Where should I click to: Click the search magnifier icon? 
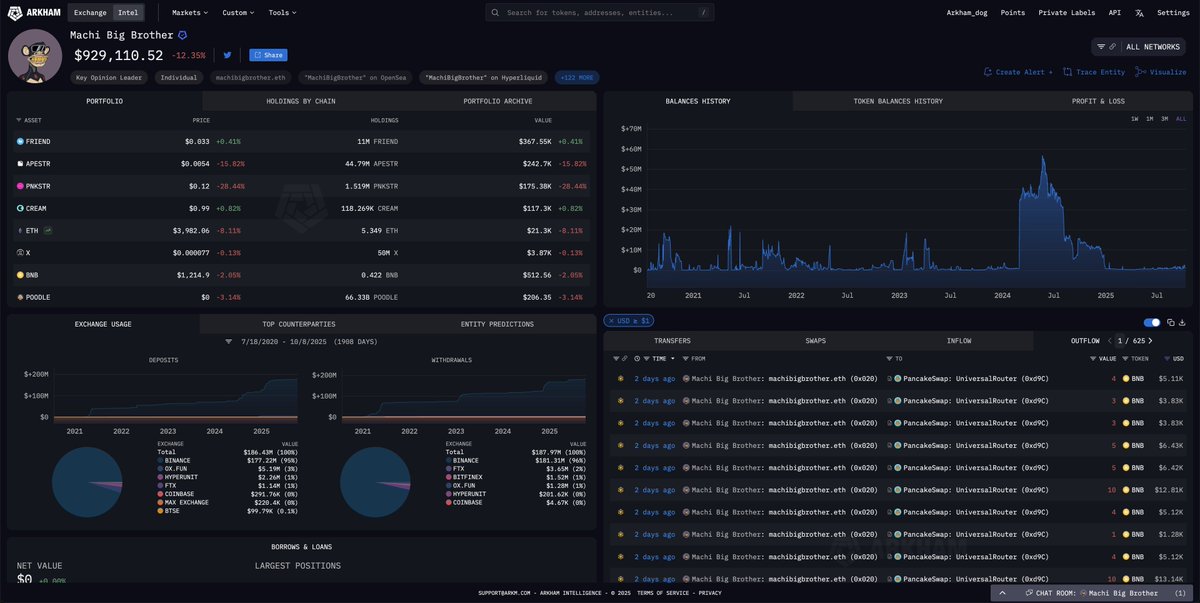(x=497, y=13)
